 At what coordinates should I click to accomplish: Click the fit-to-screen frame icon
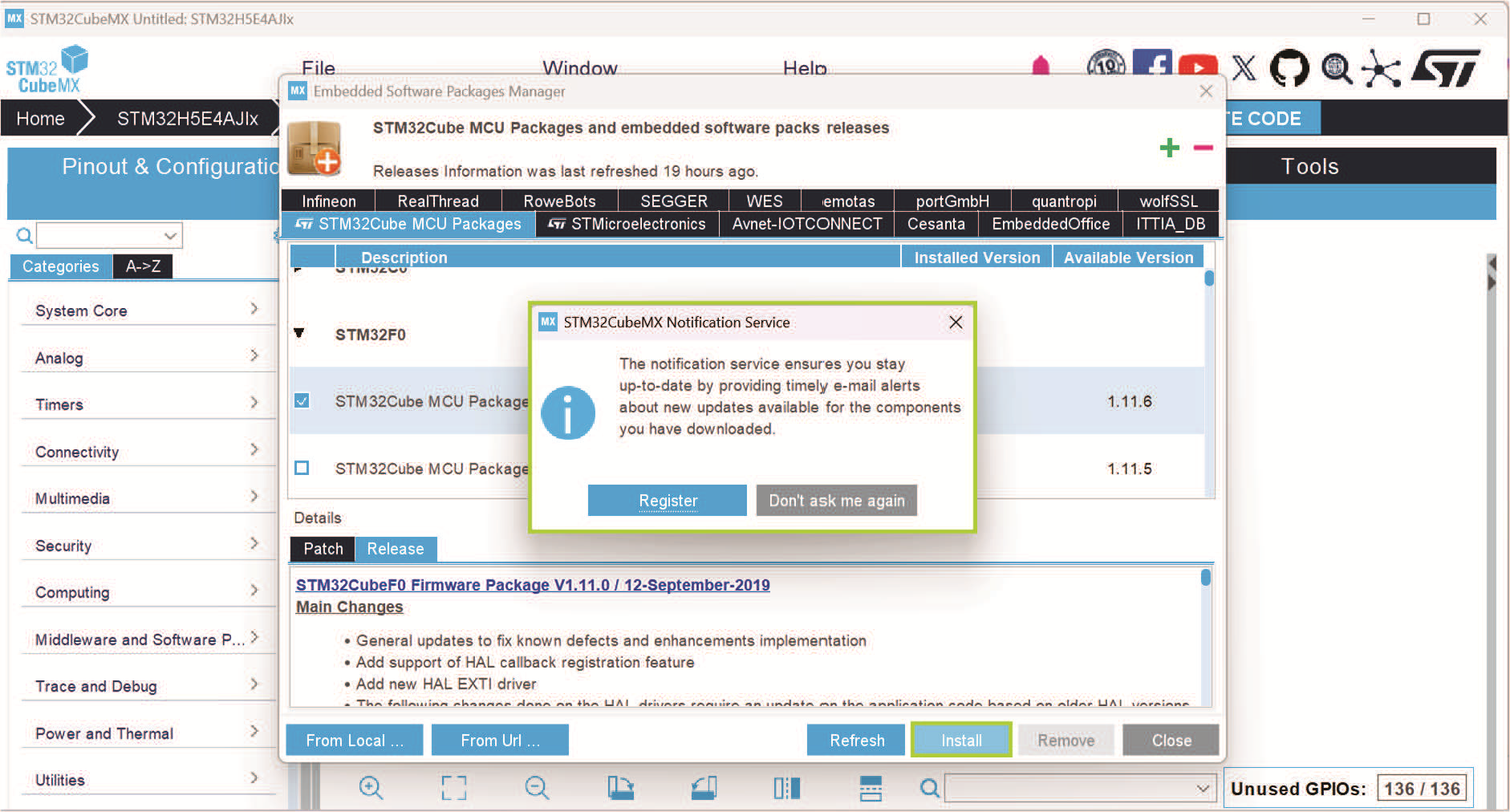click(x=454, y=788)
